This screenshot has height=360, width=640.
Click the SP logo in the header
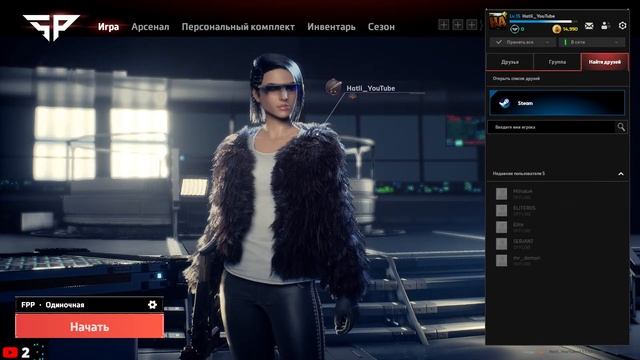point(51,27)
